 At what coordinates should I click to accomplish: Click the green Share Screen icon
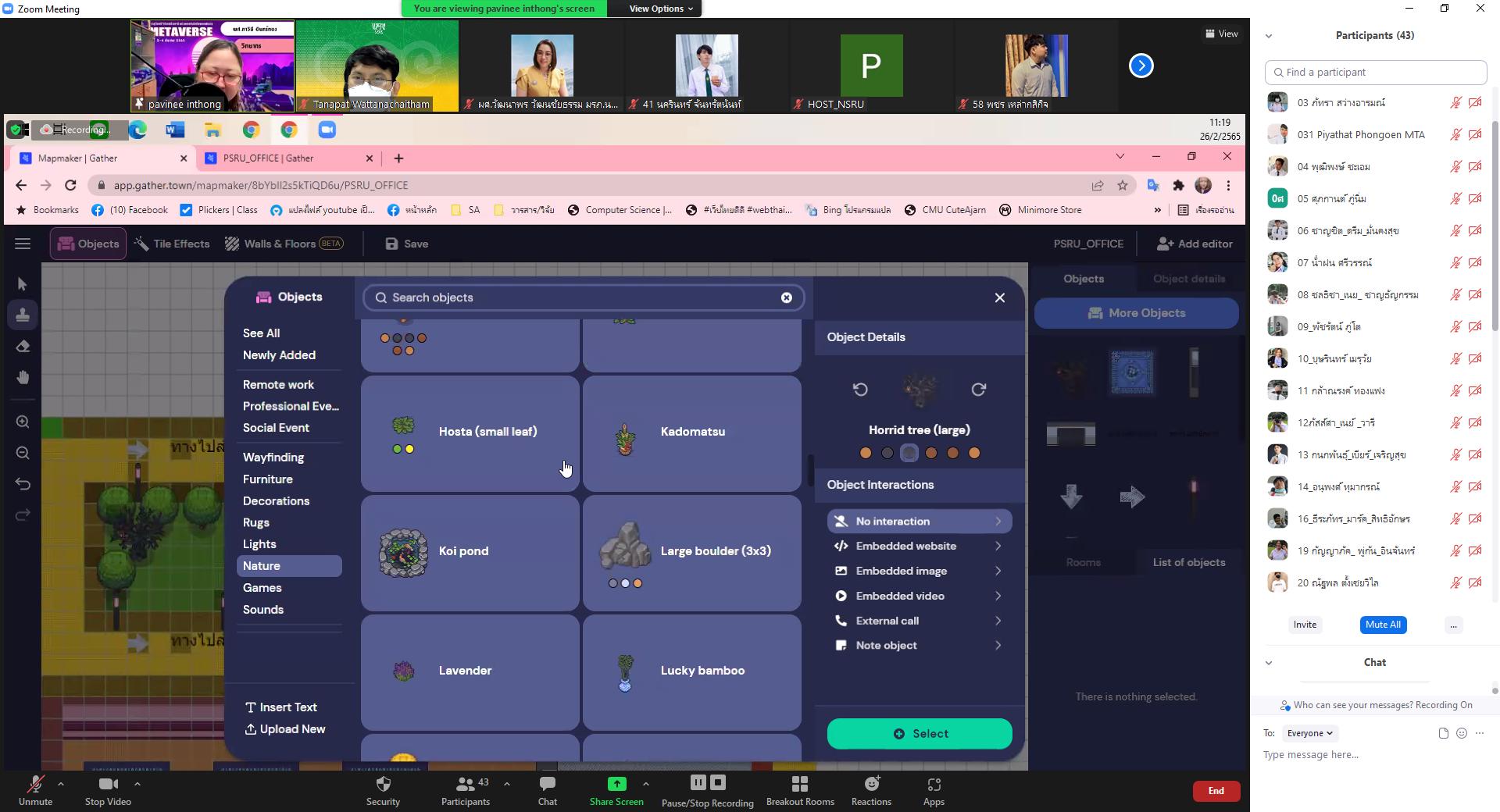pyautogui.click(x=616, y=784)
